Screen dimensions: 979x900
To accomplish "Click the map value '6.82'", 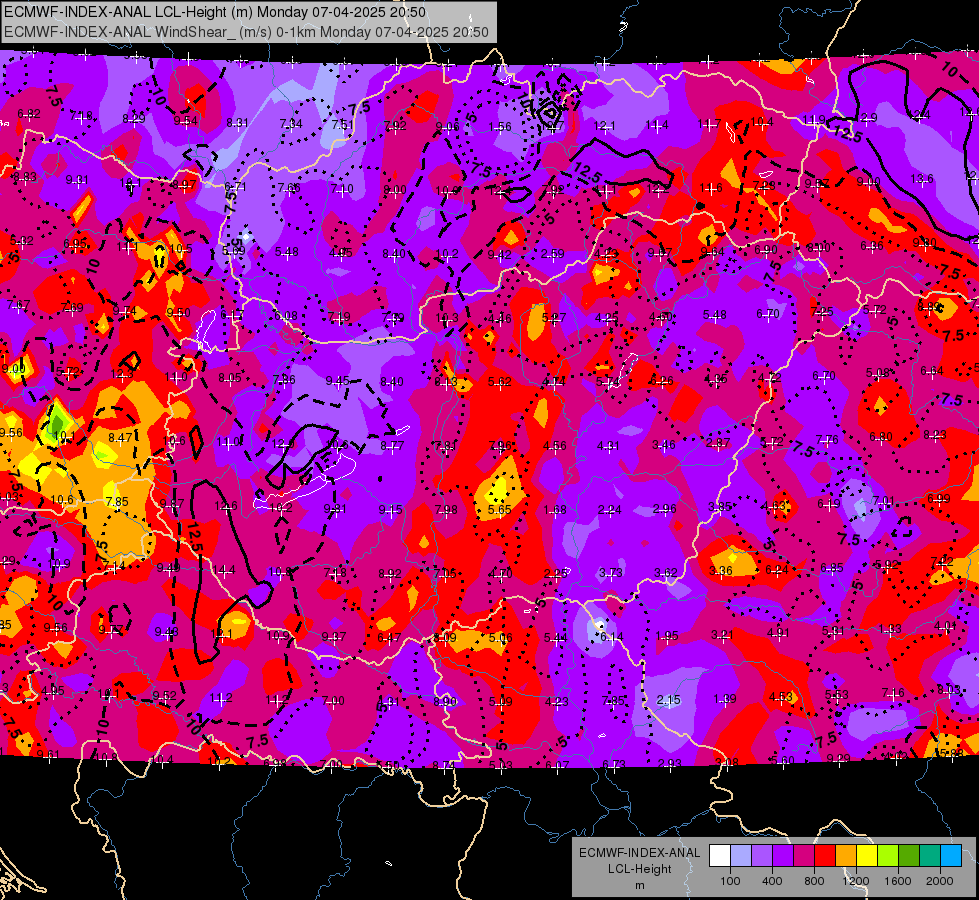I will [29, 114].
